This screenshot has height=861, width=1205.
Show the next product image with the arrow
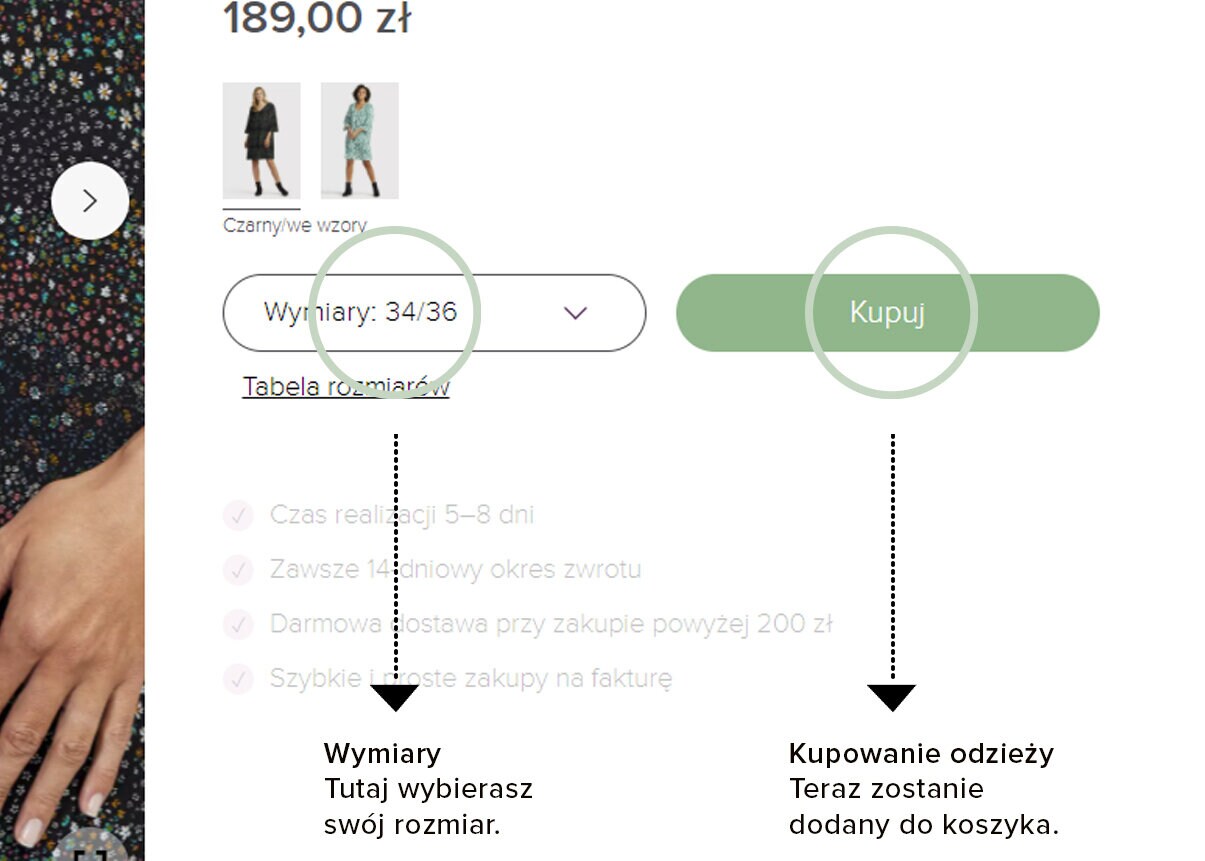pyautogui.click(x=90, y=201)
